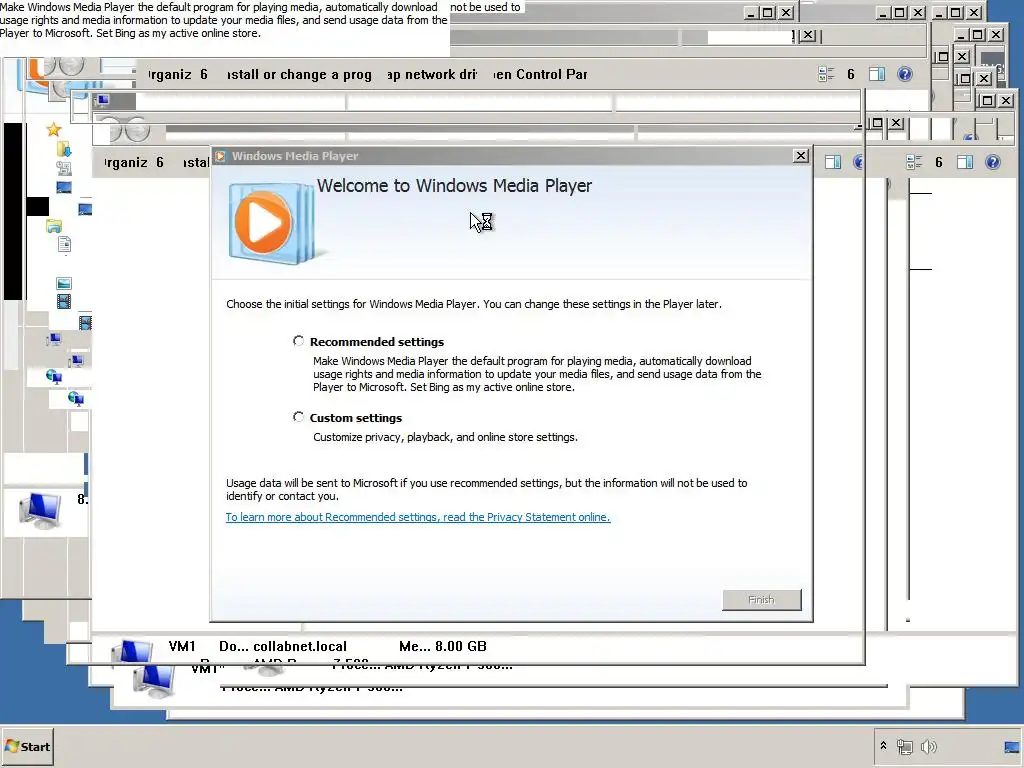Click the network icon in the system tray

(x=904, y=746)
